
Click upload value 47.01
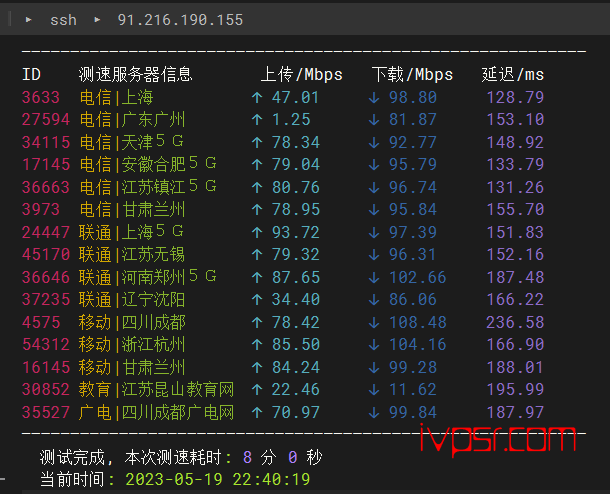click(x=295, y=97)
